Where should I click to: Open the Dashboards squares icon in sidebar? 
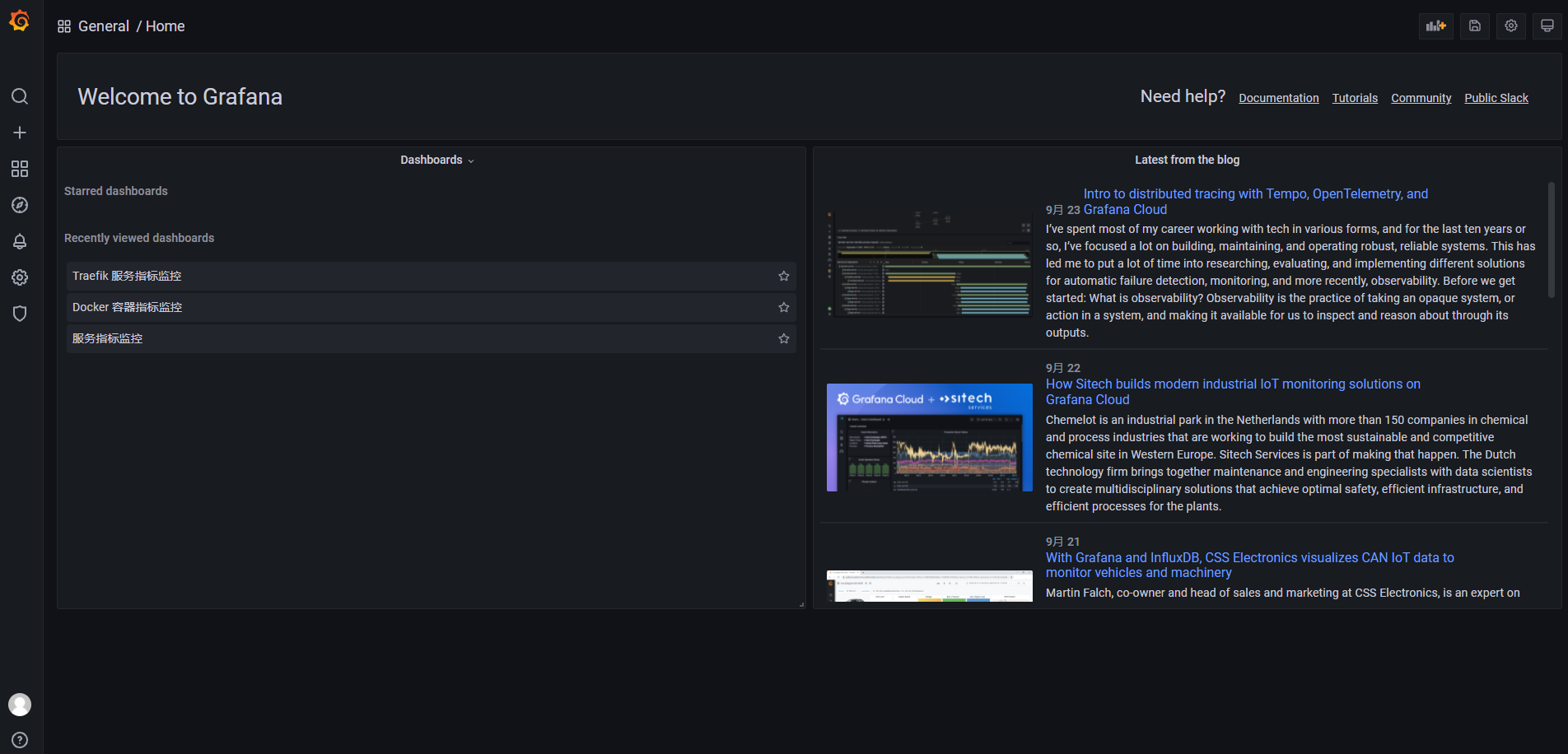click(20, 169)
